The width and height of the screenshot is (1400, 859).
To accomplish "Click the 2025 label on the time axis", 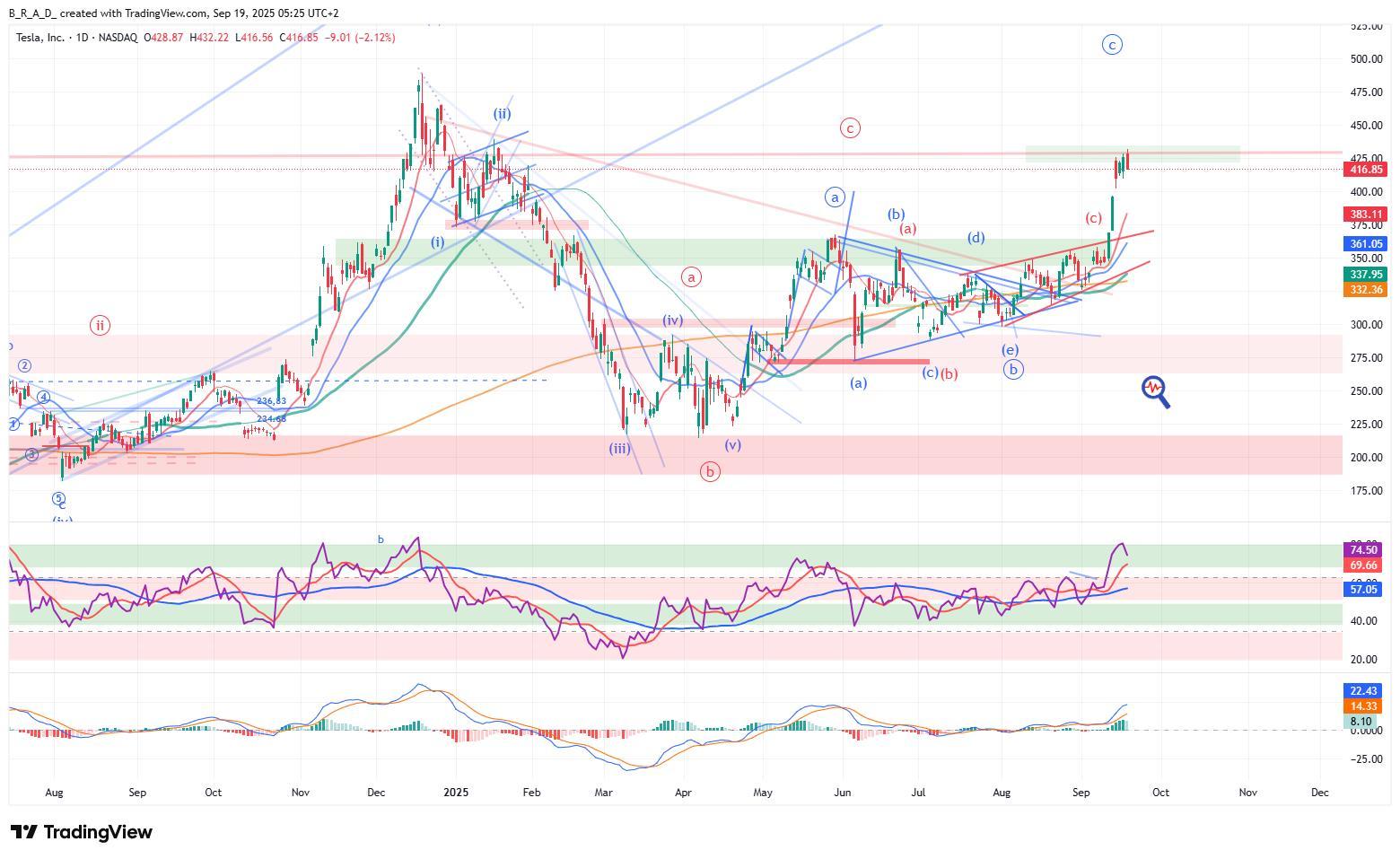I will click(x=457, y=793).
